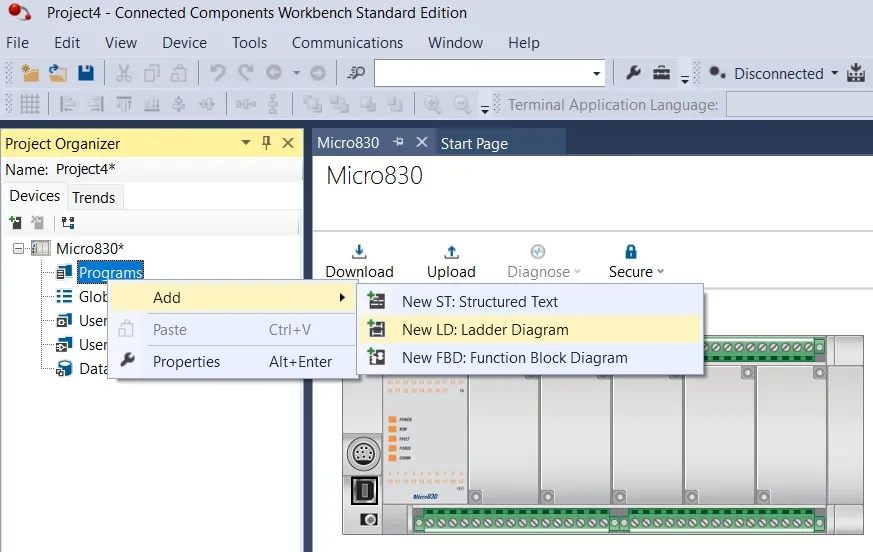
Task: Click the Quick Find magnifier icon
Action: [x=356, y=73]
